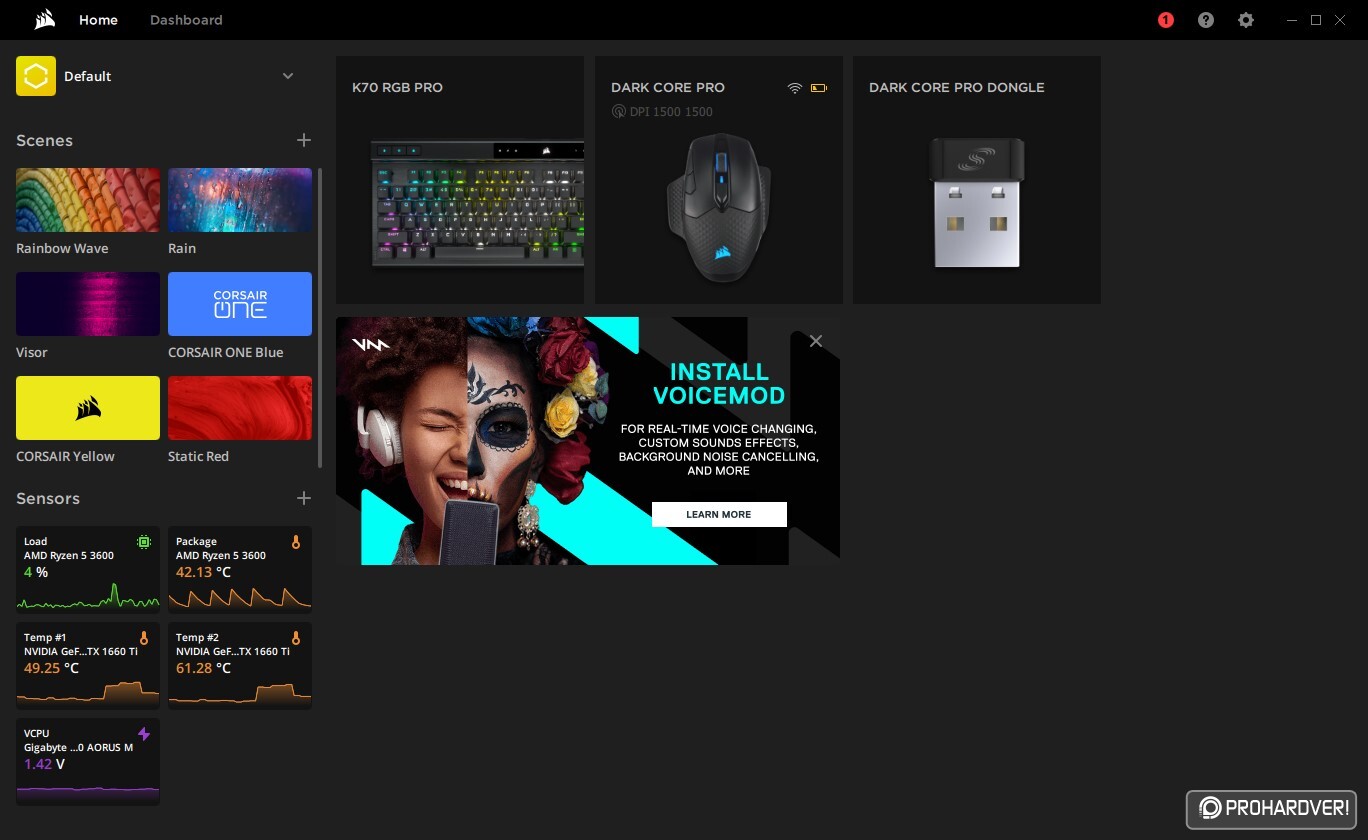Click the thermometer icon on the Package sensor
The height and width of the screenshot is (840, 1368).
coord(296,542)
